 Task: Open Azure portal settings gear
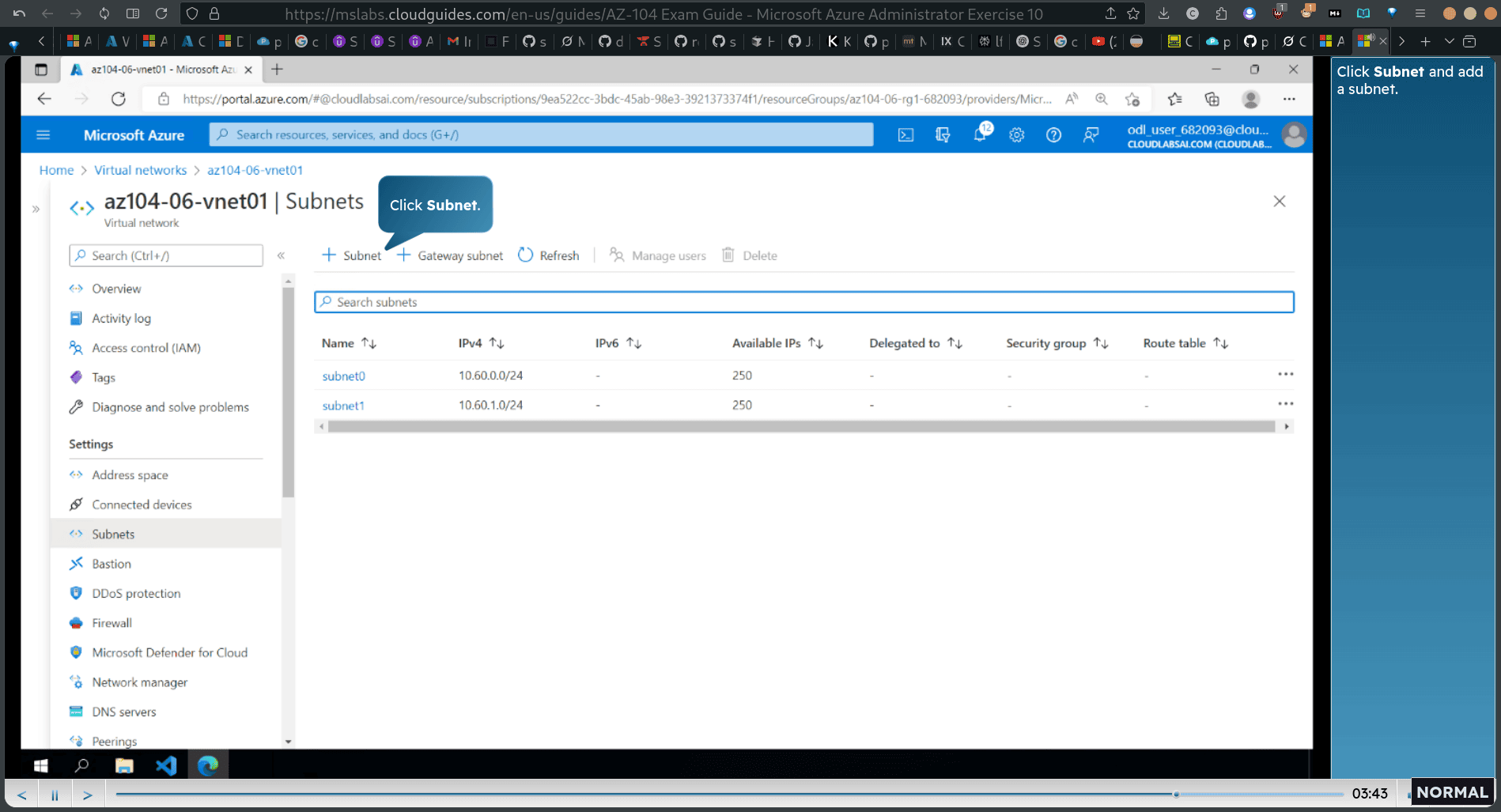click(x=1017, y=135)
